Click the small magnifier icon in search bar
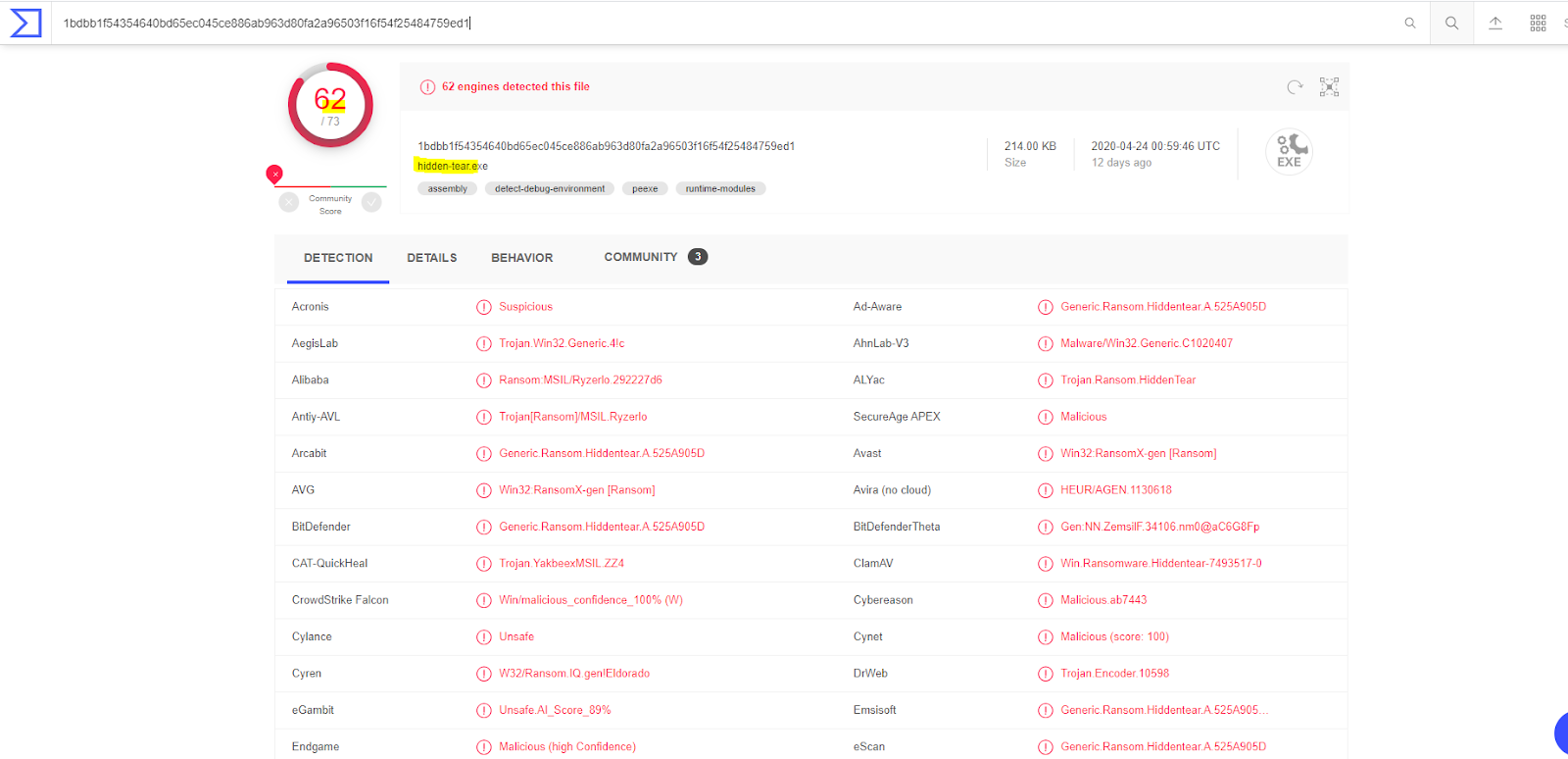 pos(1410,23)
